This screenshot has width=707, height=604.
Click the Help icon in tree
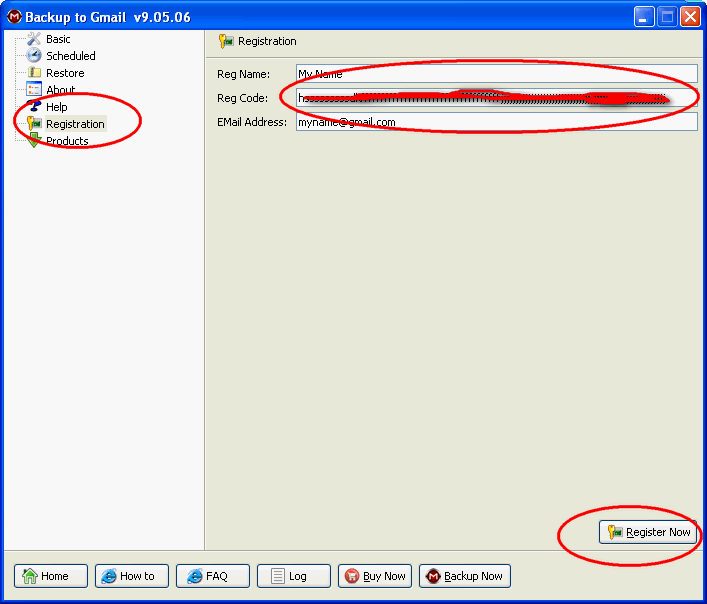pyautogui.click(x=34, y=106)
